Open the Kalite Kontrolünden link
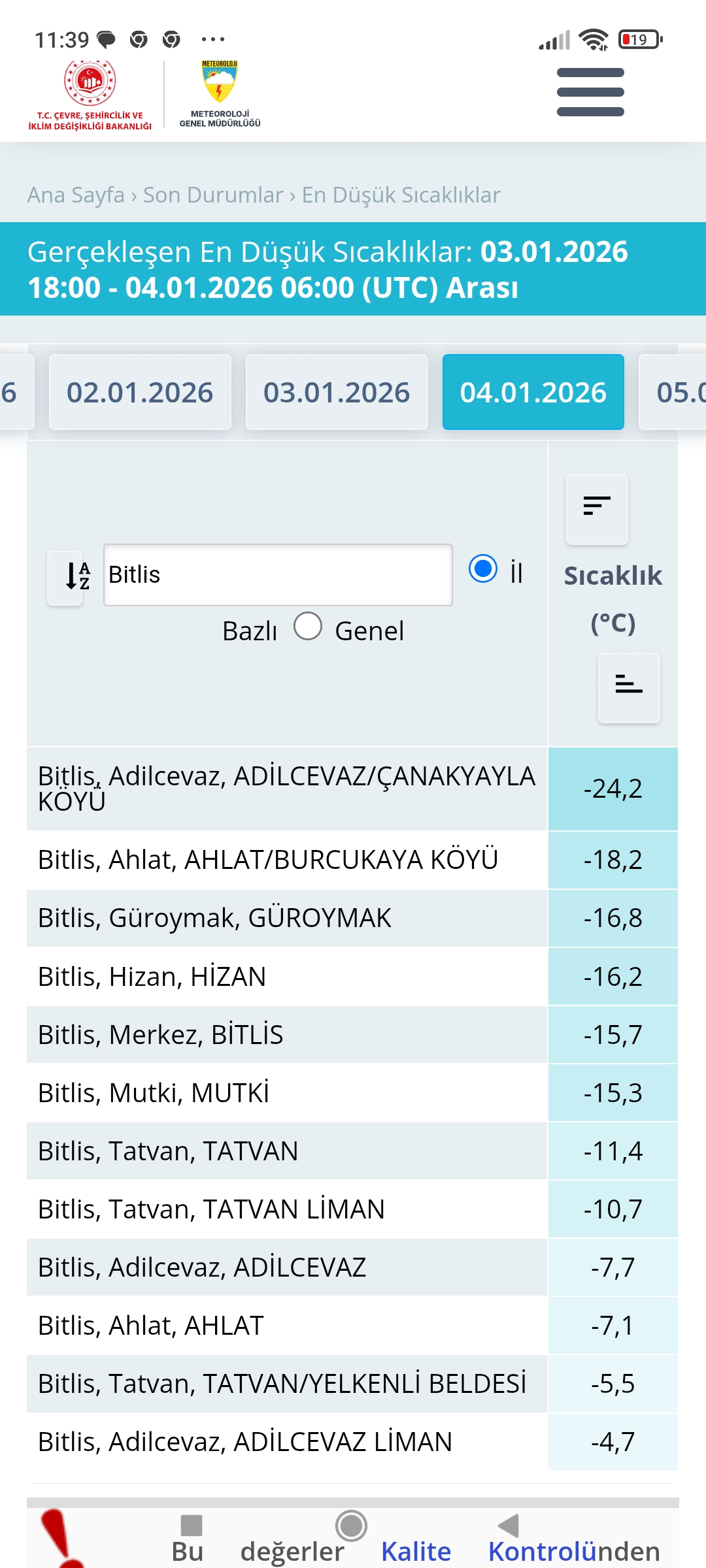706x1568 pixels. click(520, 1551)
